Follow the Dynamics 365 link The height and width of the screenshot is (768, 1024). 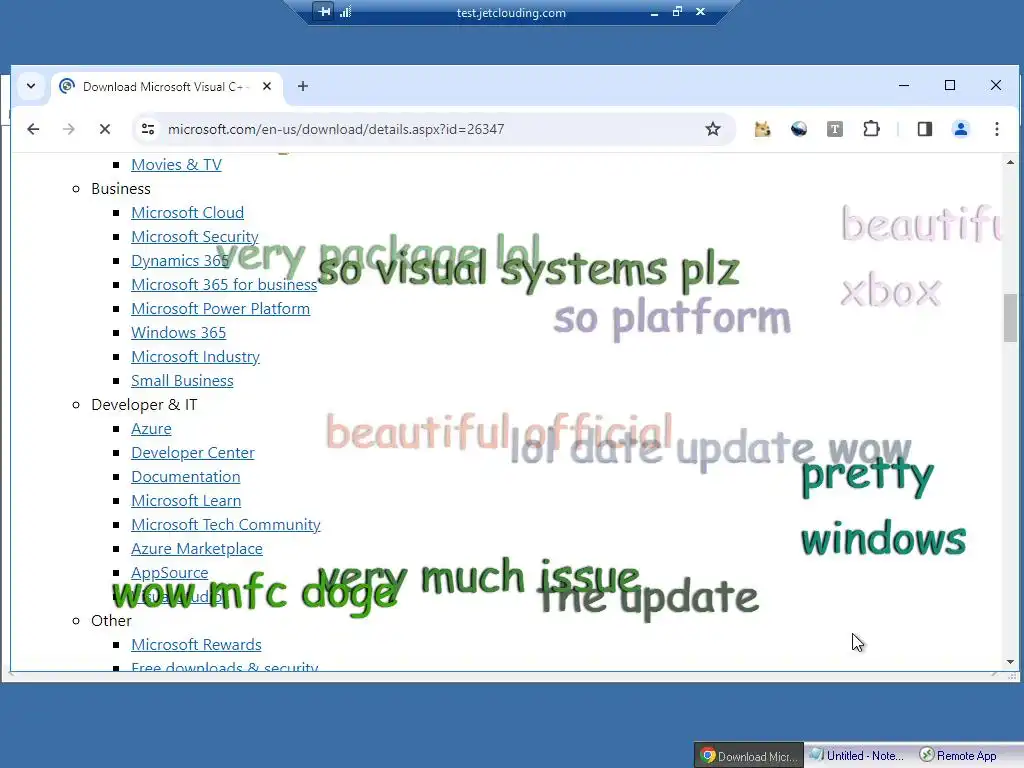pos(180,261)
